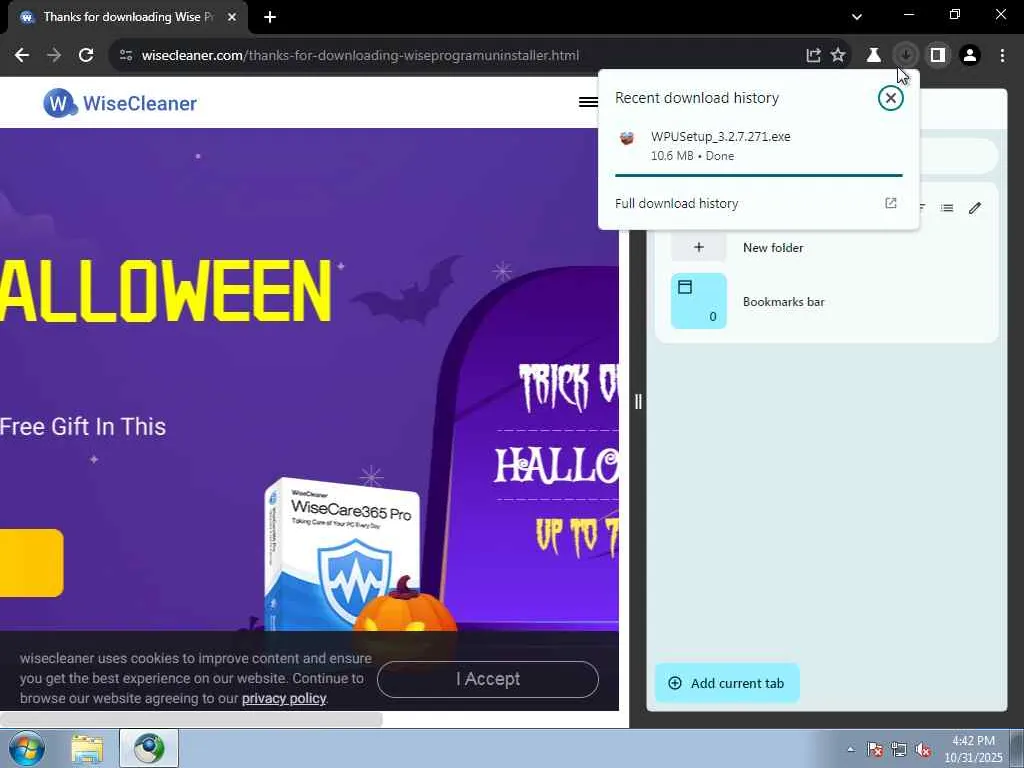Image resolution: width=1024 pixels, height=768 pixels.
Task: Click the muted volume tray icon
Action: [x=923, y=749]
